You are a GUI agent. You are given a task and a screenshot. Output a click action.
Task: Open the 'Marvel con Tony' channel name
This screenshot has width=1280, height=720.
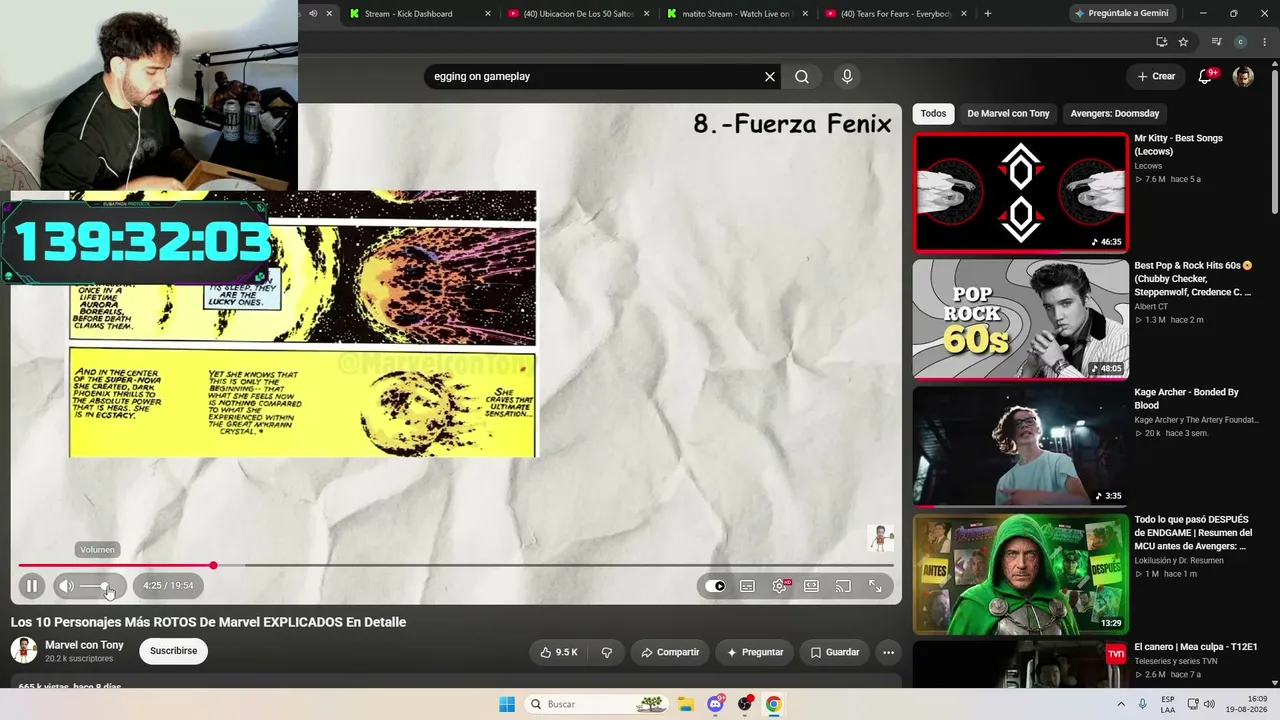point(84,645)
